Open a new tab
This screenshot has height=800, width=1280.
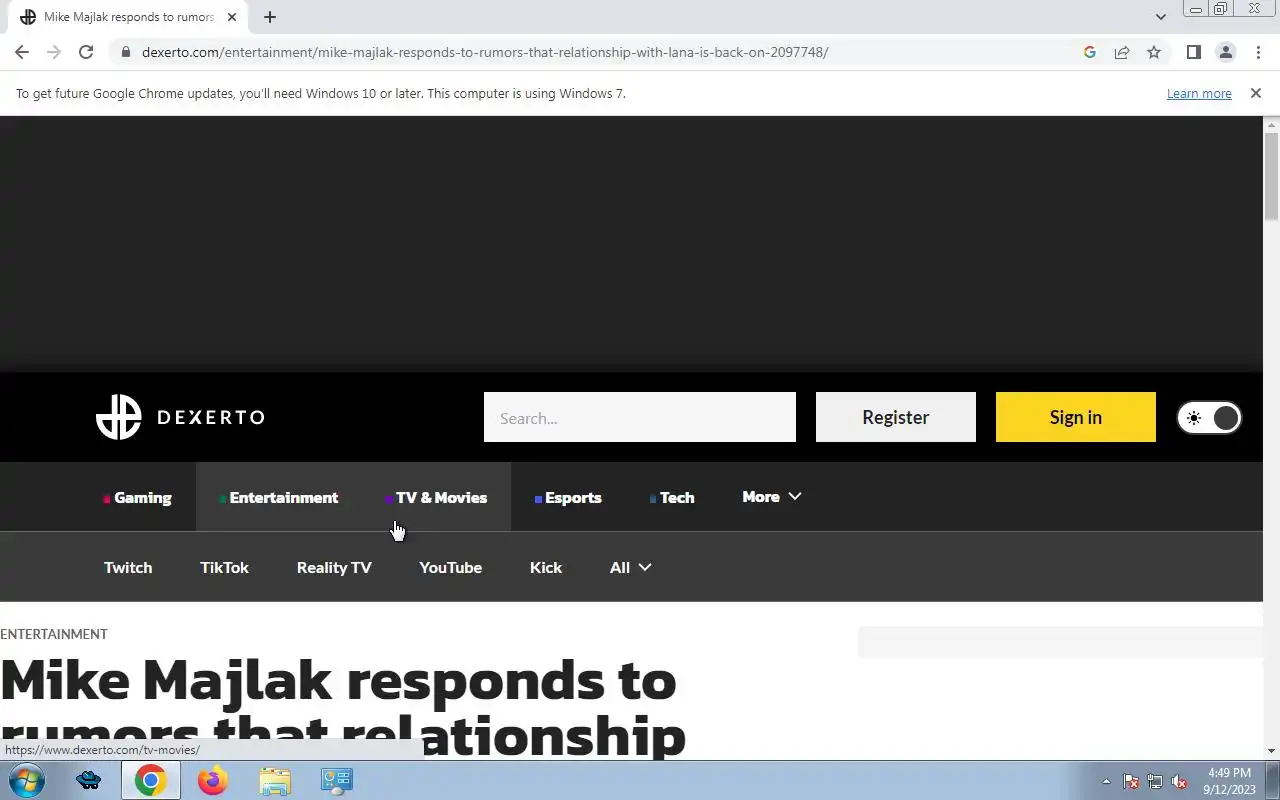(x=270, y=17)
